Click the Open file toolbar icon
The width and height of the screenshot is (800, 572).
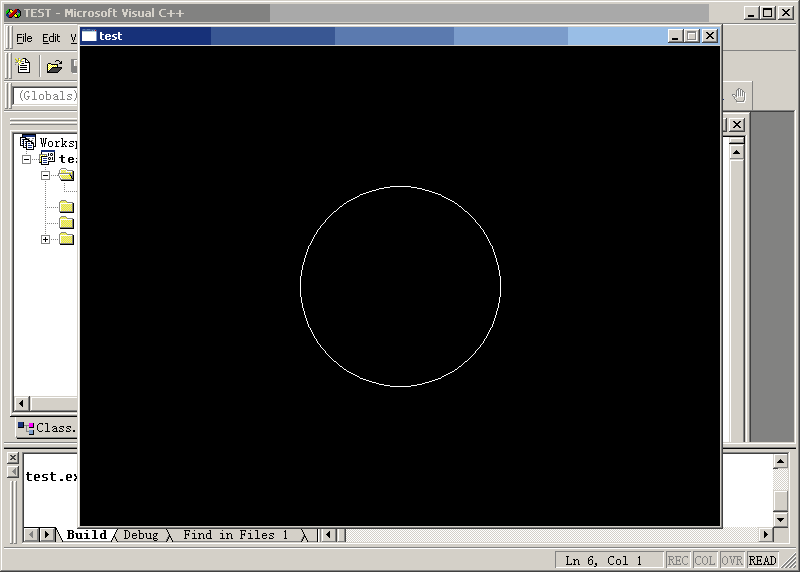click(x=54, y=66)
